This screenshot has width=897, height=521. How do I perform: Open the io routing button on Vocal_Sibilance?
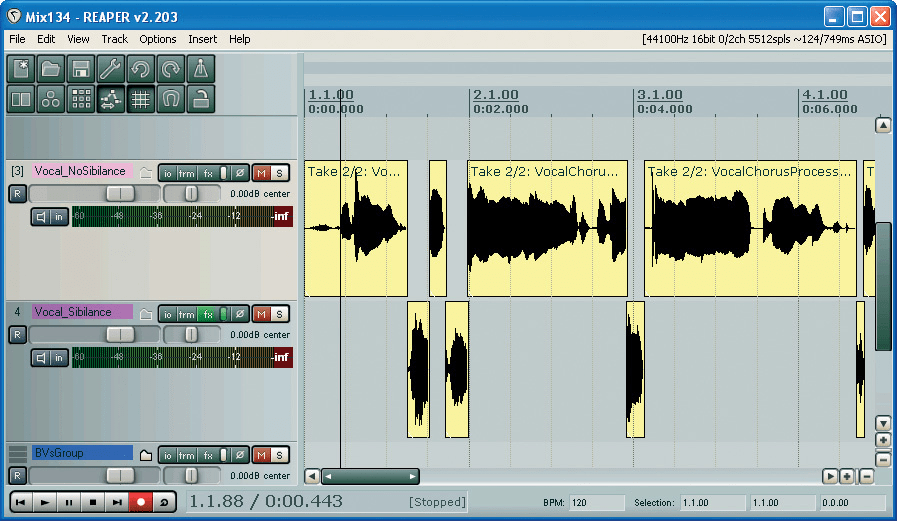(168, 314)
